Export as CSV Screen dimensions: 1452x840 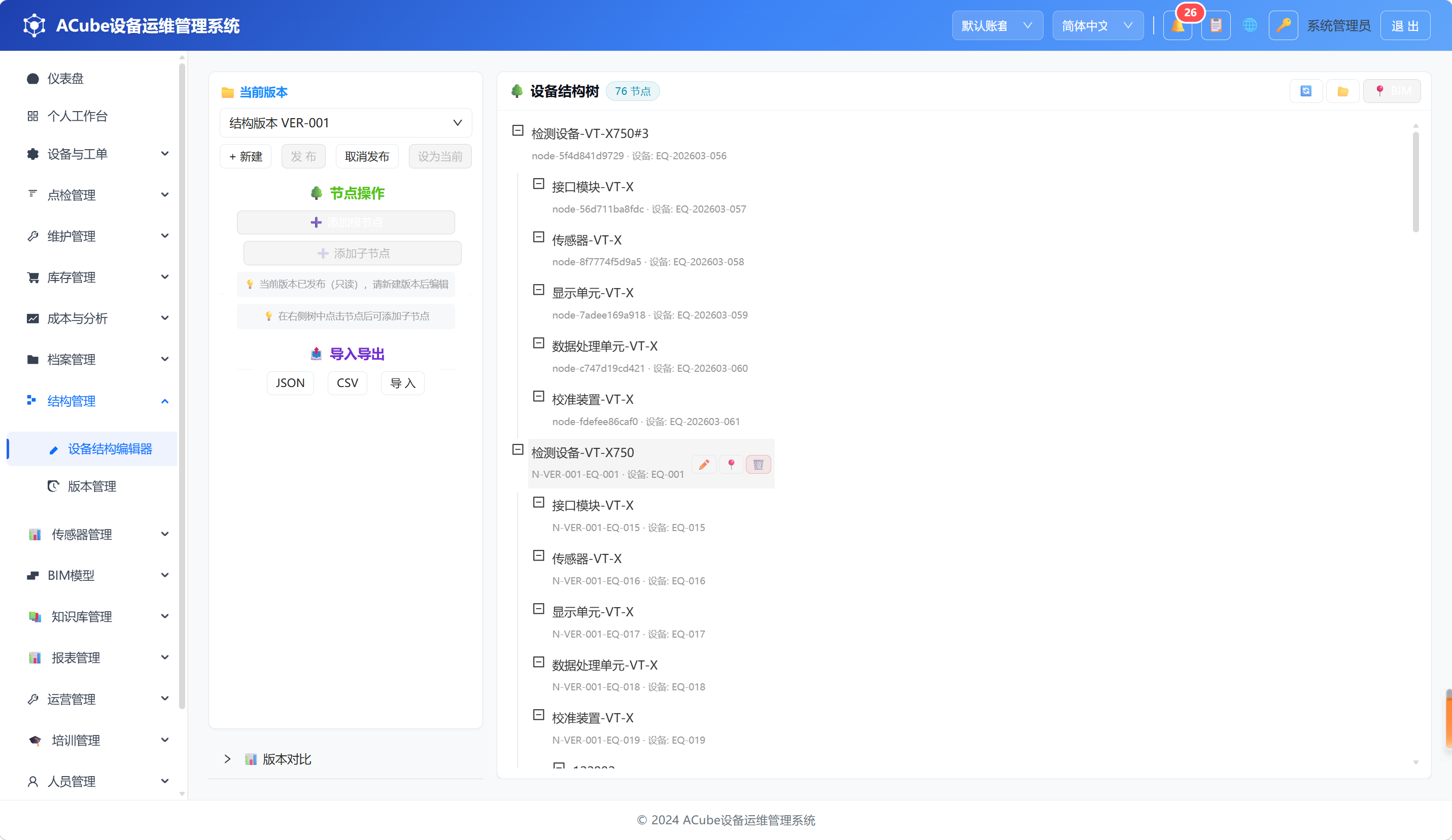point(348,383)
